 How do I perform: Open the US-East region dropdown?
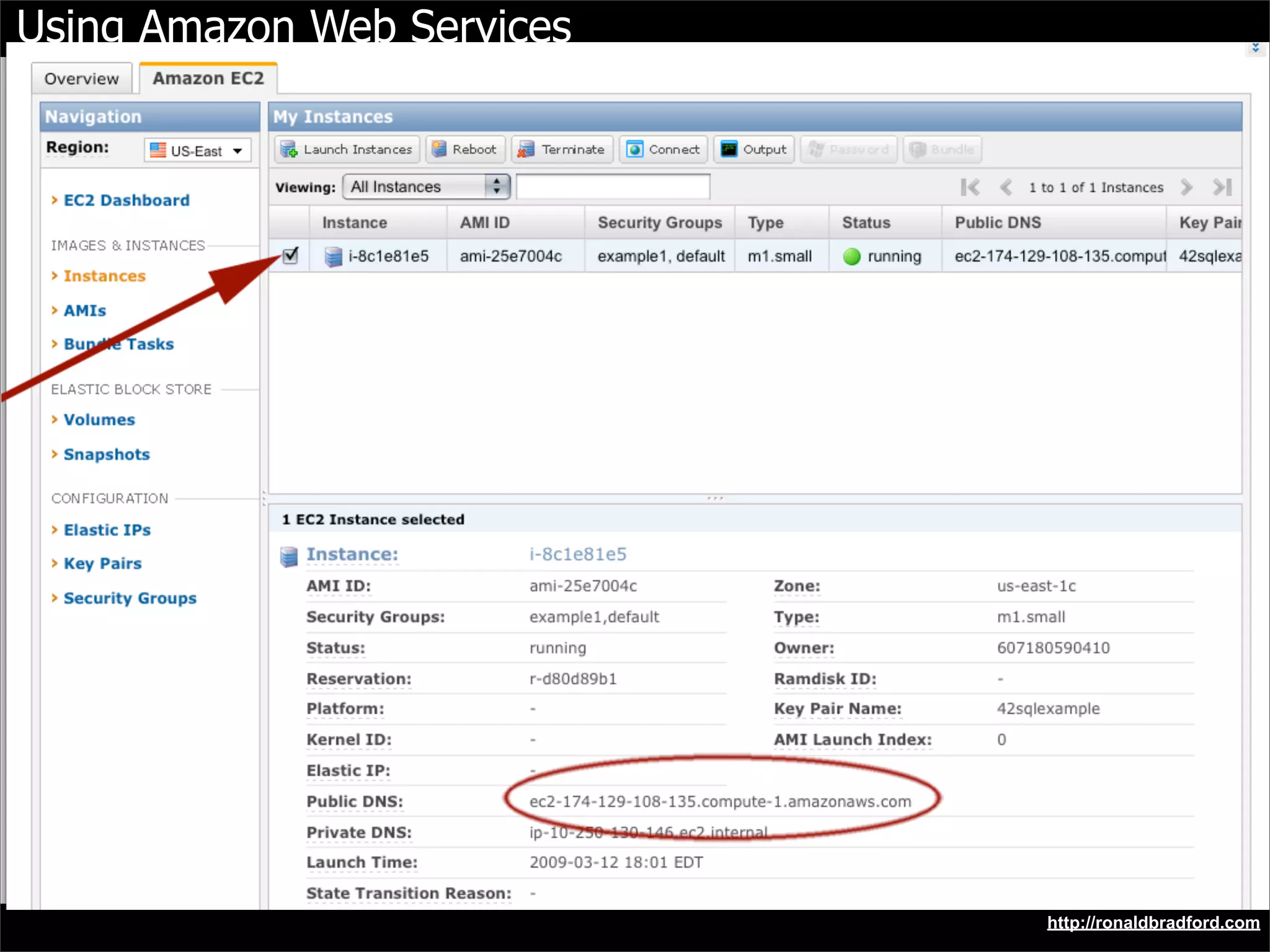198,151
